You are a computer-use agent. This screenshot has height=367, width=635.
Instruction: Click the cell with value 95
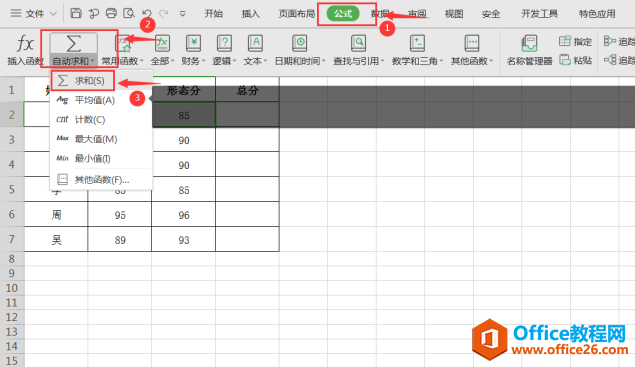(x=120, y=215)
